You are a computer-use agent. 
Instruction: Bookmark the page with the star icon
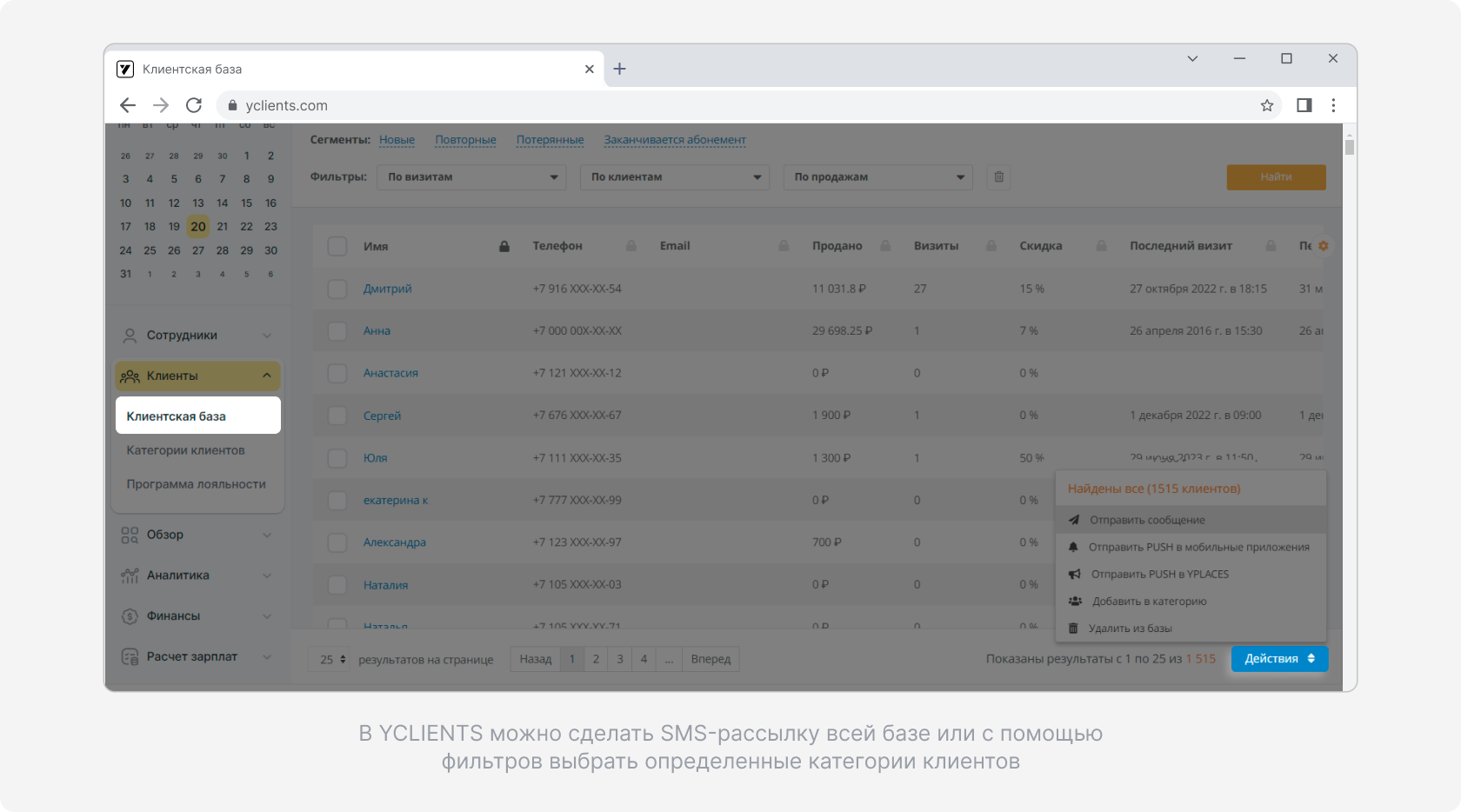click(x=1266, y=105)
